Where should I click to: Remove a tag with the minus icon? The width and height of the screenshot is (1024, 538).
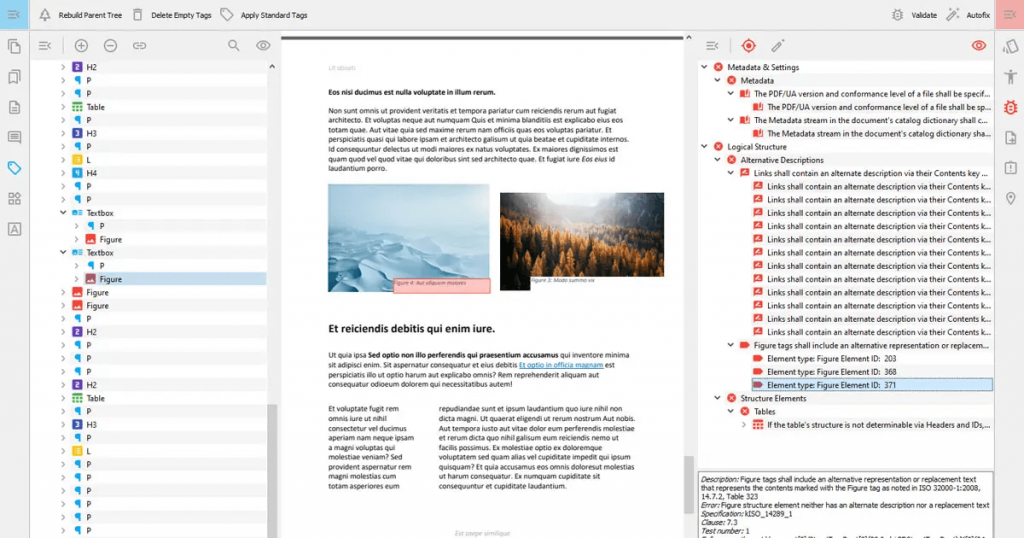(x=110, y=46)
